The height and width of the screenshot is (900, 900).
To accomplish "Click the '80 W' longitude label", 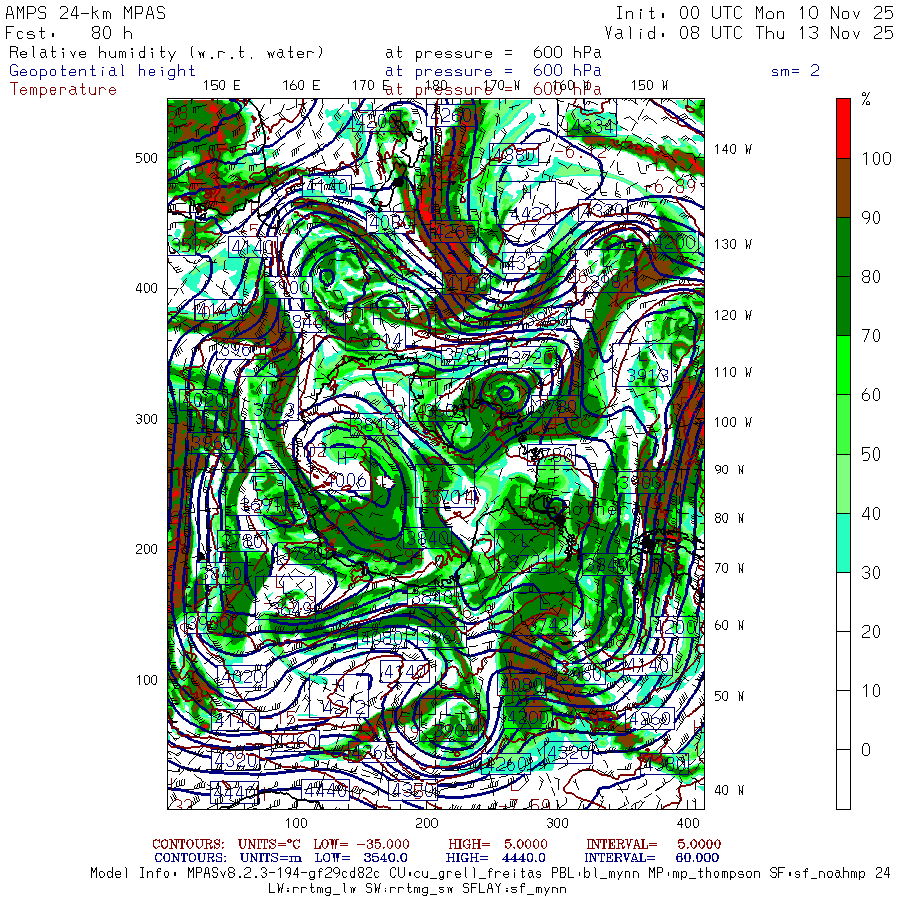I will tap(728, 518).
